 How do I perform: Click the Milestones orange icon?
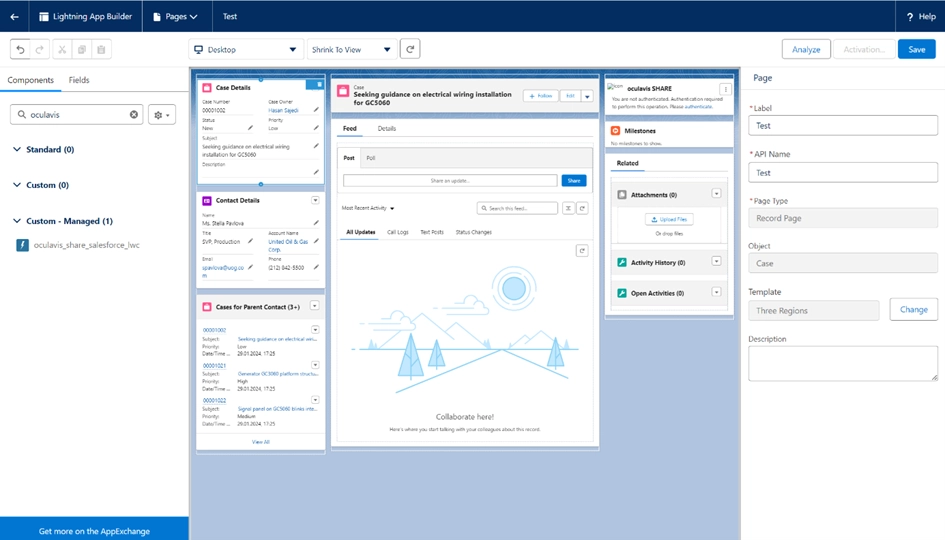coord(615,130)
